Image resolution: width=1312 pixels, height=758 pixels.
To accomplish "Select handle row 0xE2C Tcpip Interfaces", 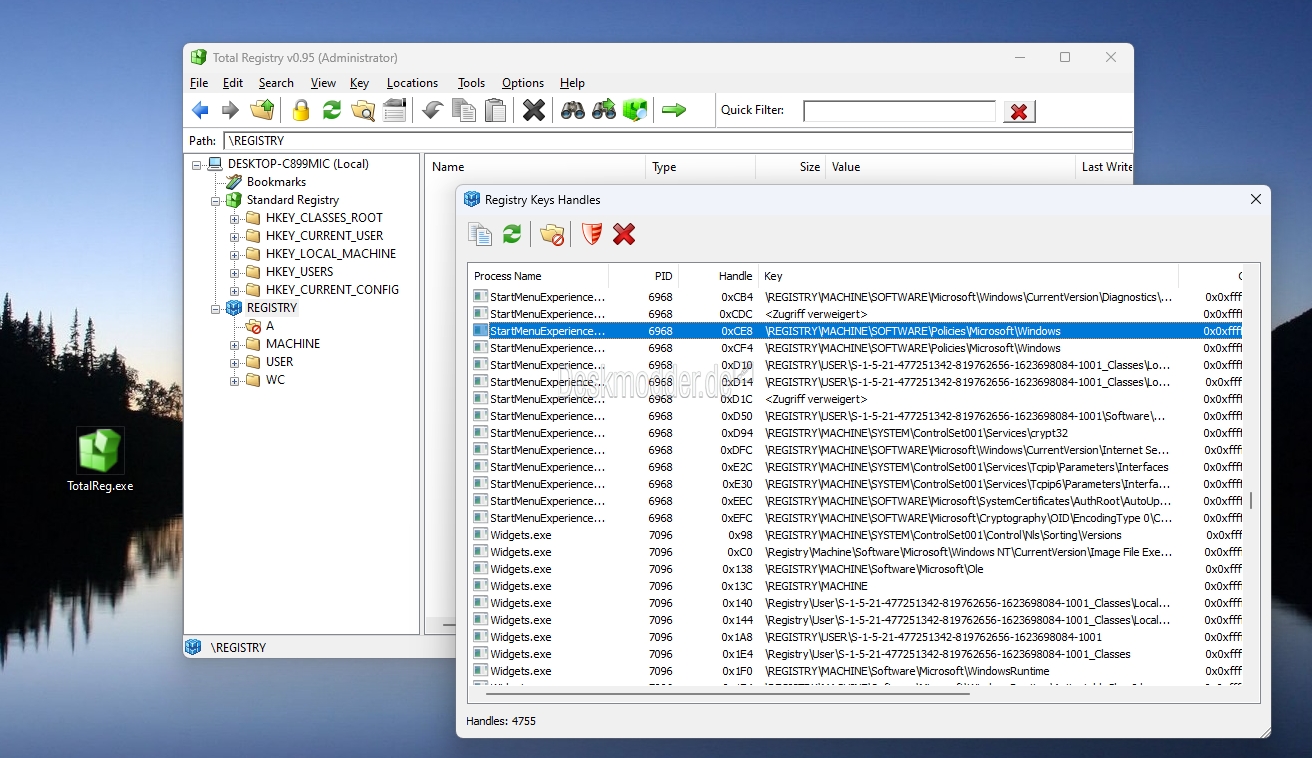I will [x=856, y=467].
